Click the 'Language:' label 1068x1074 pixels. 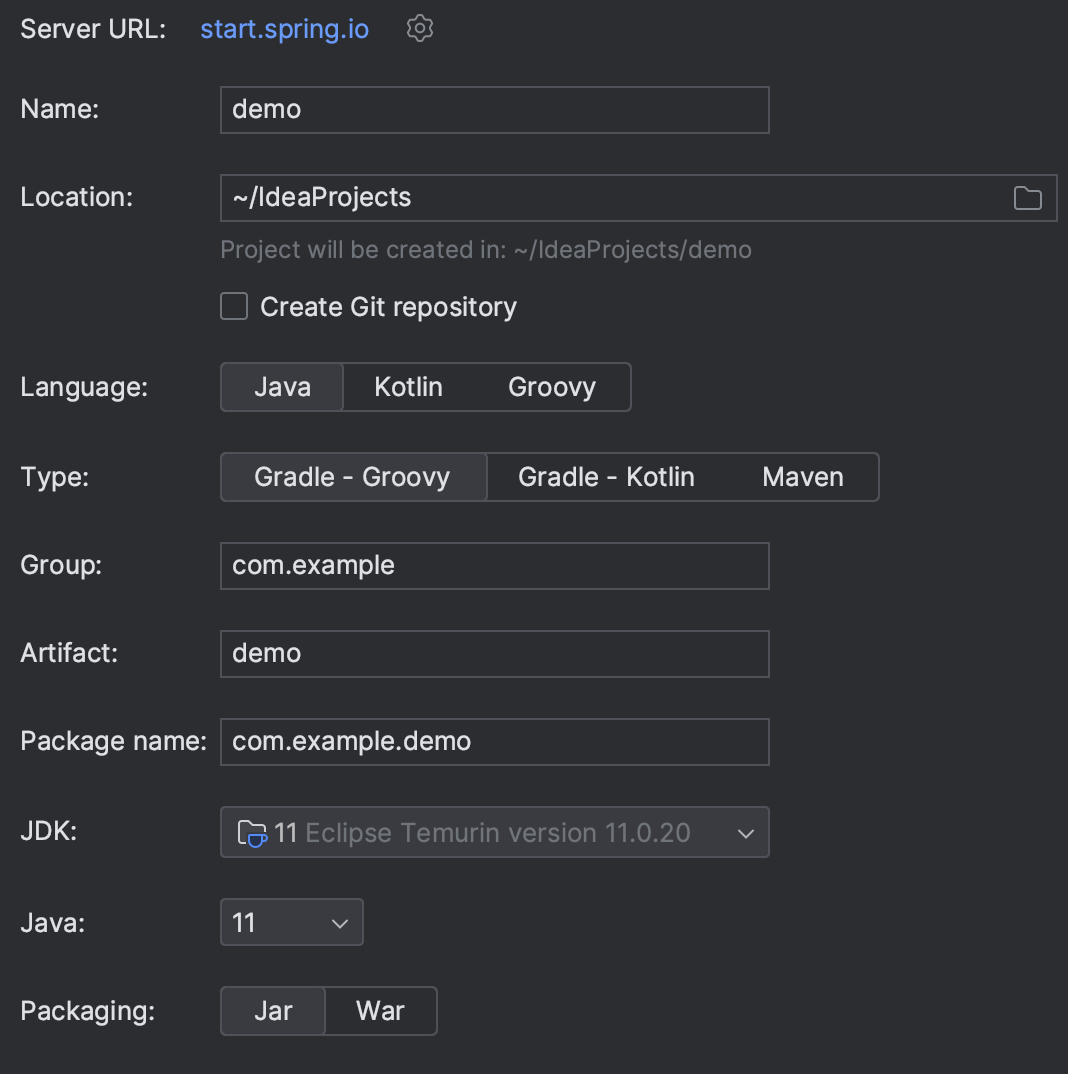tap(84, 388)
